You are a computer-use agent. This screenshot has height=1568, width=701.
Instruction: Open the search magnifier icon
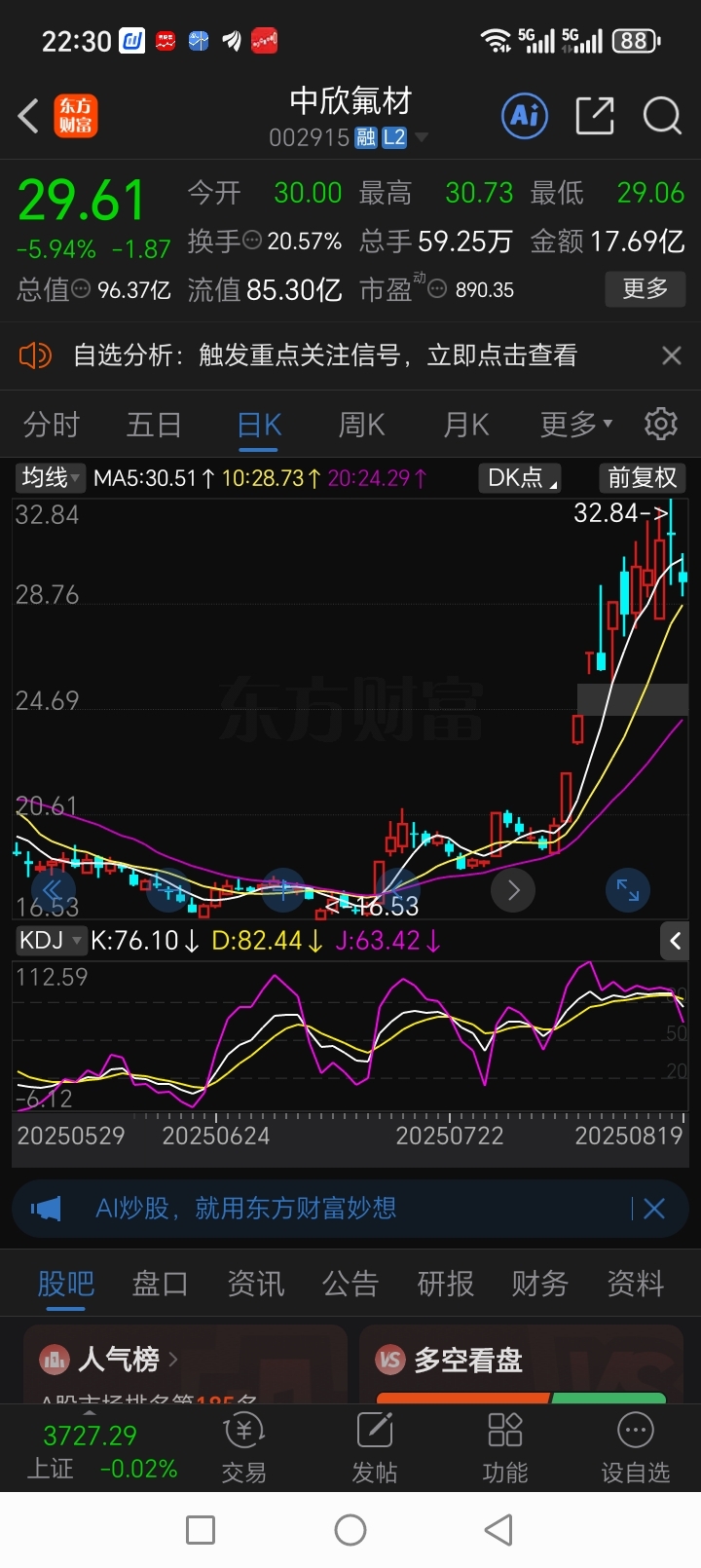click(x=662, y=116)
